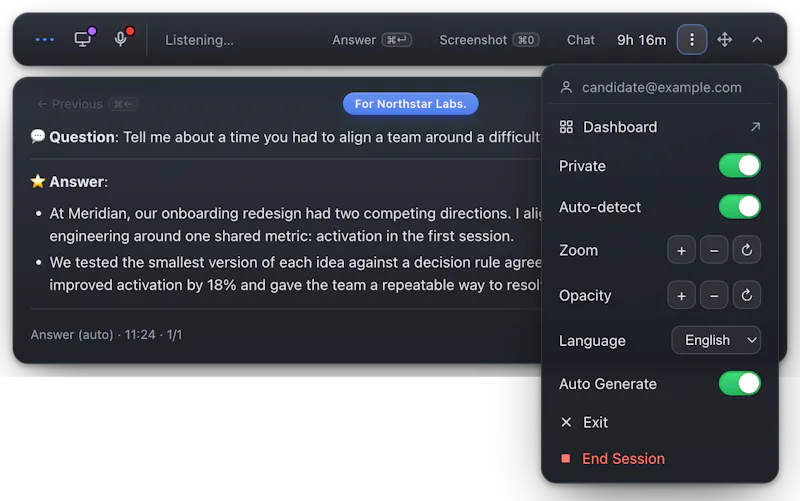Click the red End Session option
The width and height of the screenshot is (800, 501).
[x=660, y=459]
